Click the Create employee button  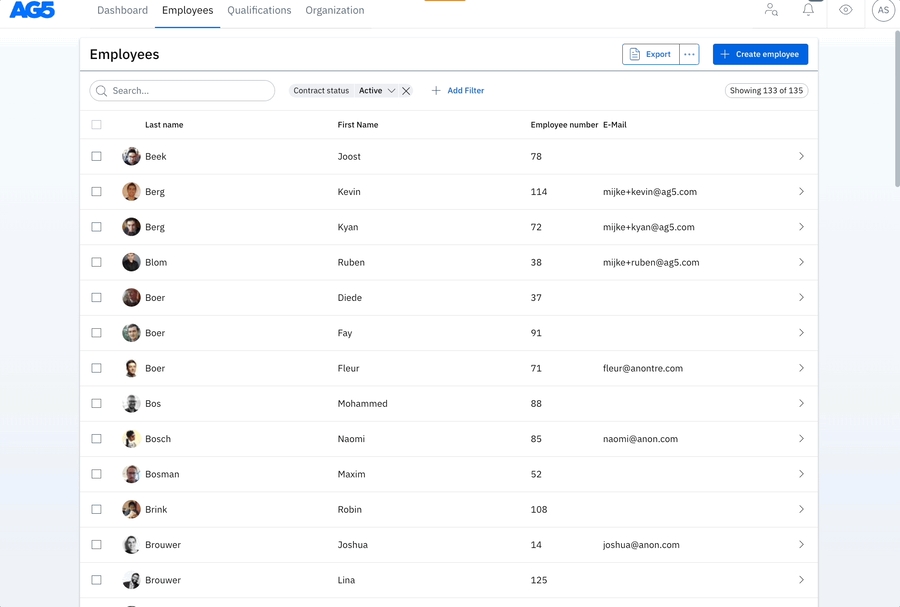pyautogui.click(x=760, y=54)
